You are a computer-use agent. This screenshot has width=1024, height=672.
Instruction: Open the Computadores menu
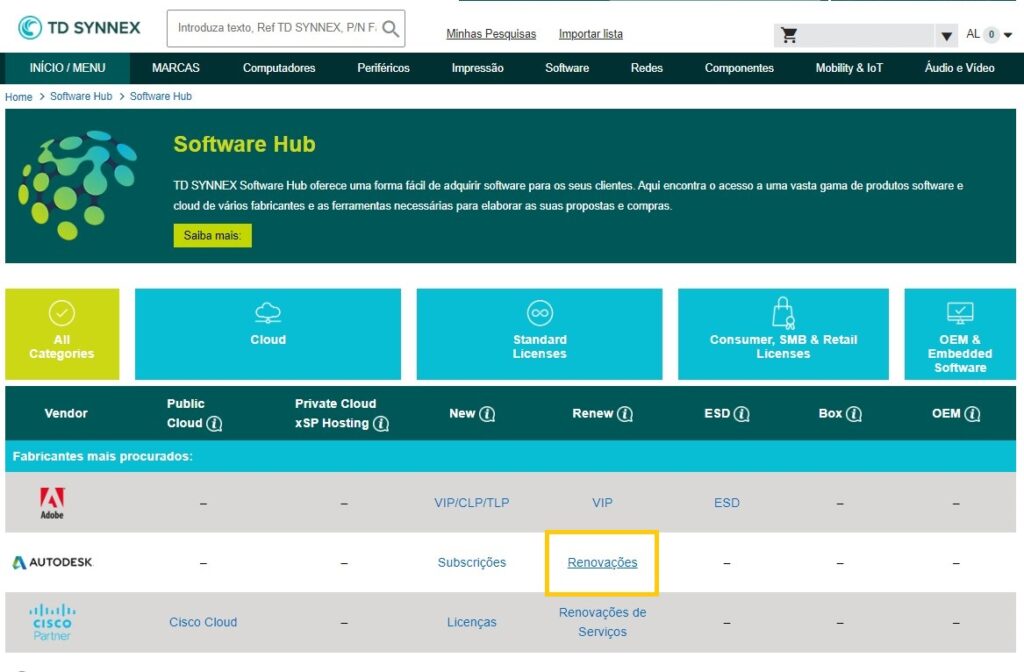coord(279,68)
